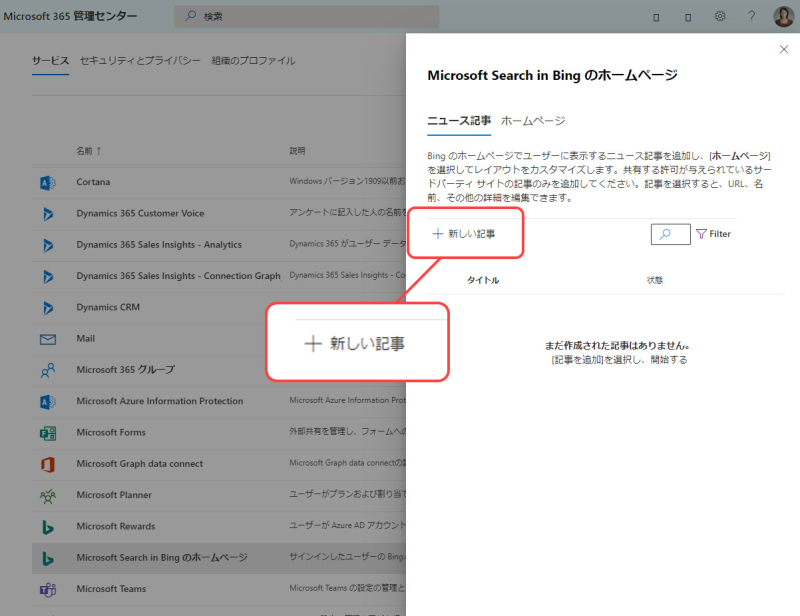The width and height of the screenshot is (800, 616).
Task: Open Microsoft Rewards settings
Action: (x=115, y=526)
